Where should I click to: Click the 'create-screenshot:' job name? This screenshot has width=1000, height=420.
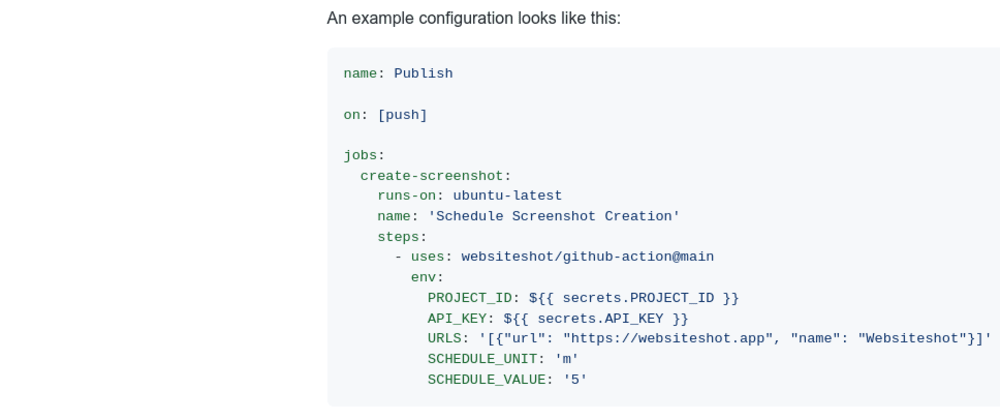click(436, 176)
